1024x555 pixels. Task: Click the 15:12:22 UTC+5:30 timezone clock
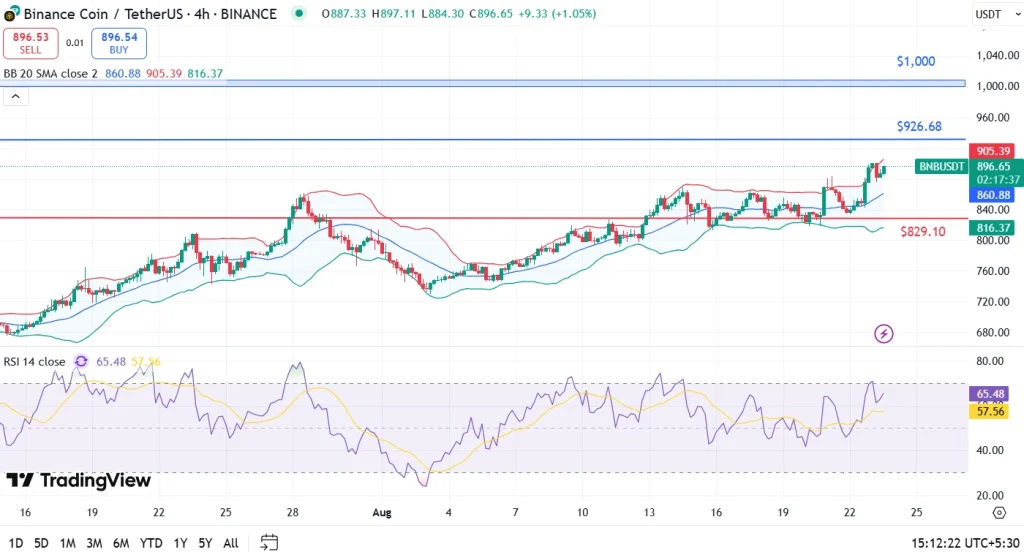pos(965,543)
